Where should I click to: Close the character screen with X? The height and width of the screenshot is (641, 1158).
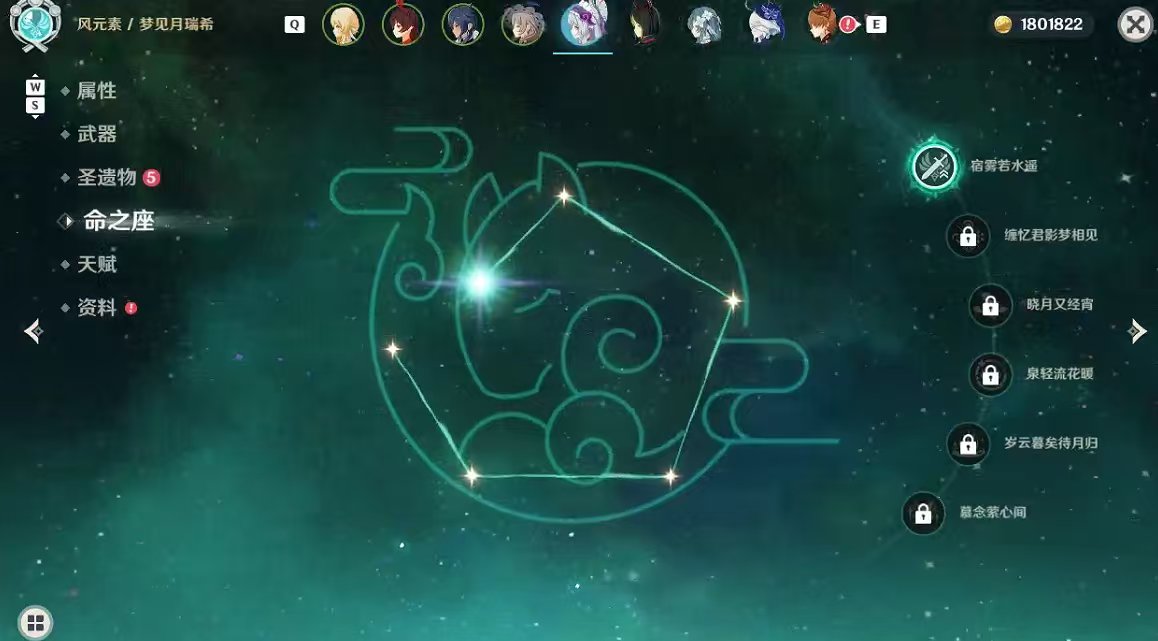click(1134, 24)
